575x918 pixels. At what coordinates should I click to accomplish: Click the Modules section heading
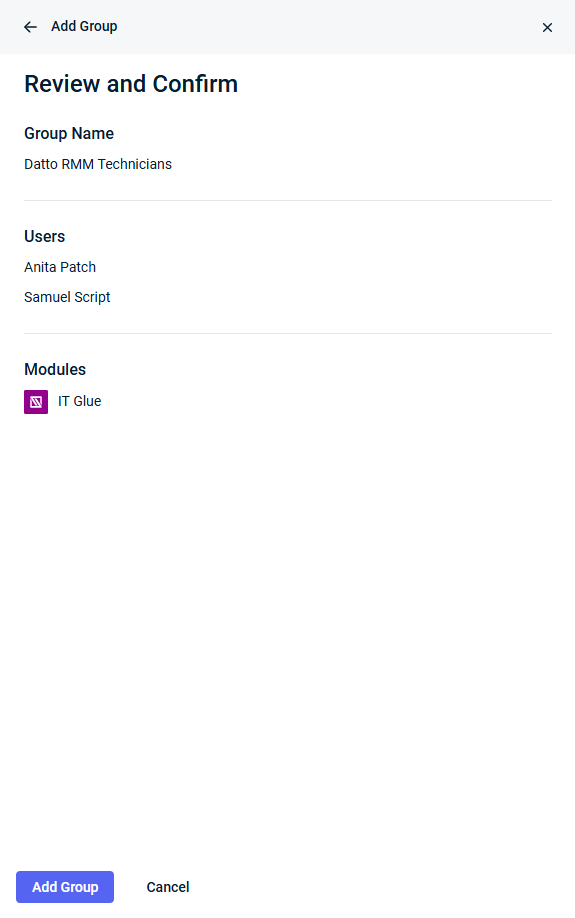(x=55, y=369)
